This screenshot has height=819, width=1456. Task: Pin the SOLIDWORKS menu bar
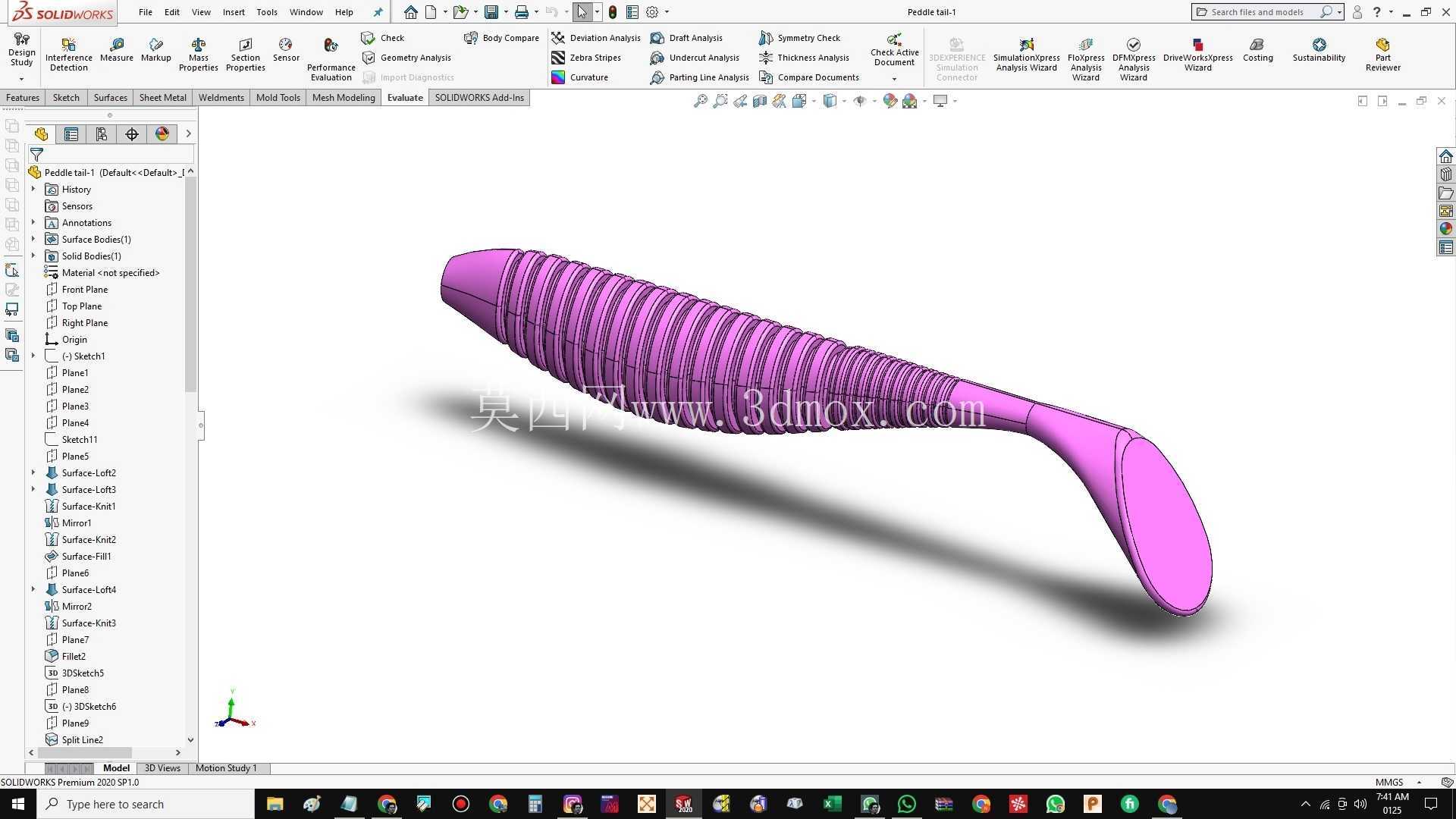tap(378, 12)
